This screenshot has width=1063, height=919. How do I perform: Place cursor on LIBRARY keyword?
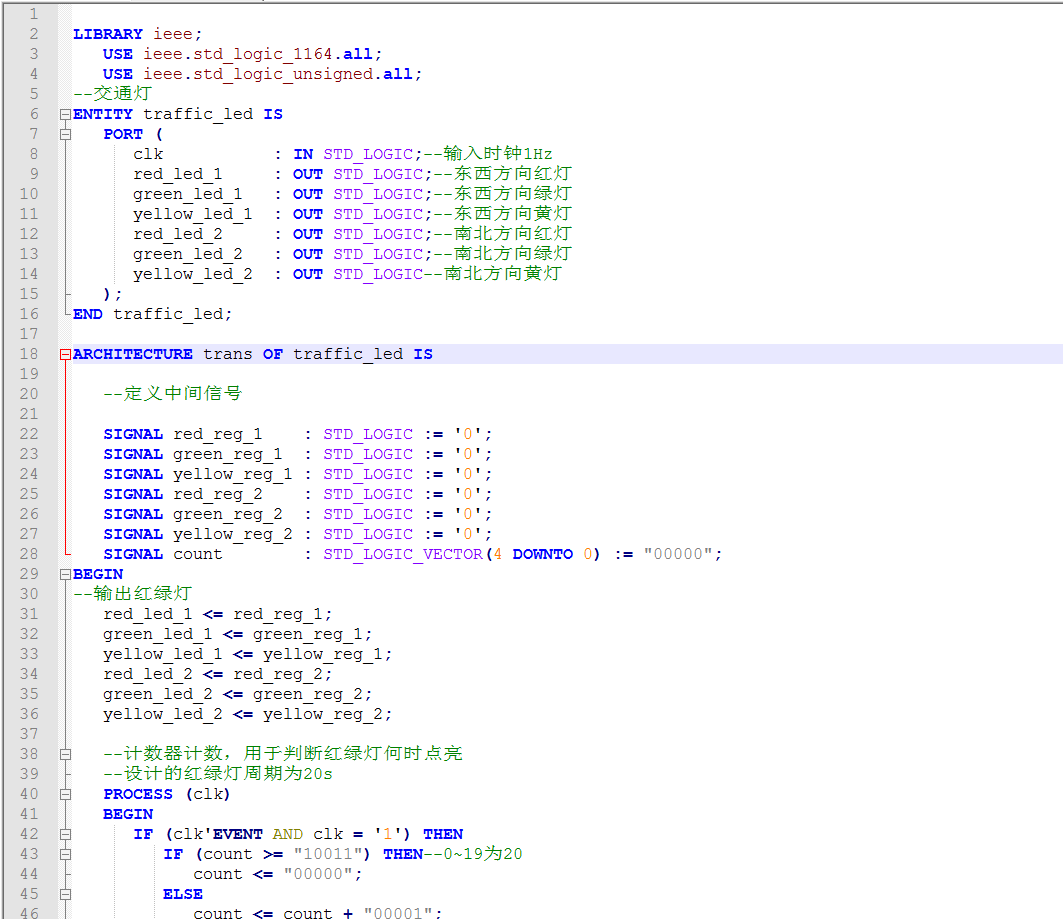coord(107,34)
